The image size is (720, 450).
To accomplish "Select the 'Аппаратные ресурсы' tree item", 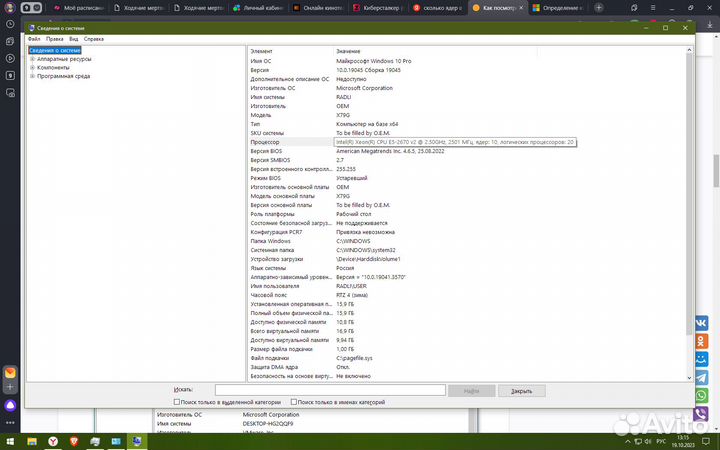I will point(64,59).
